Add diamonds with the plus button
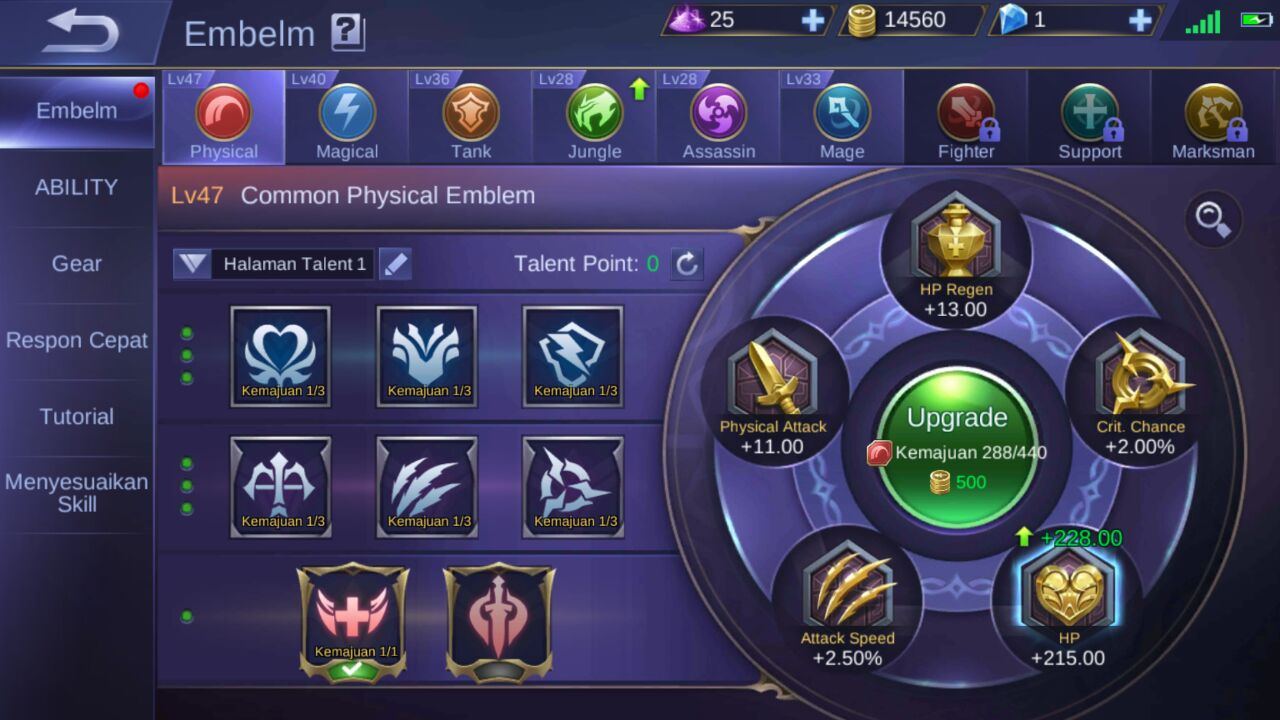 [x=1140, y=21]
